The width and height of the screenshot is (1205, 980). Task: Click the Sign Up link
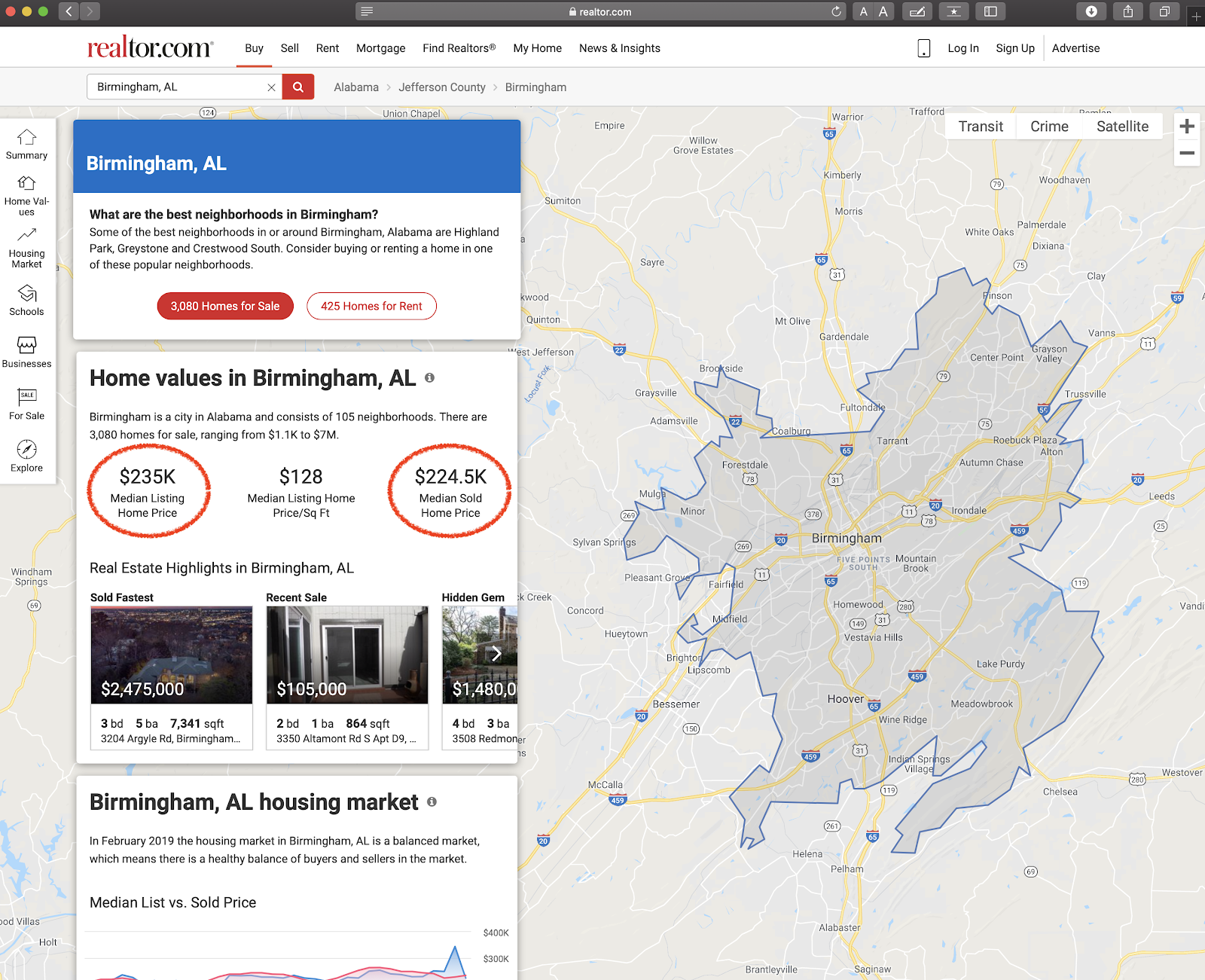[1015, 48]
